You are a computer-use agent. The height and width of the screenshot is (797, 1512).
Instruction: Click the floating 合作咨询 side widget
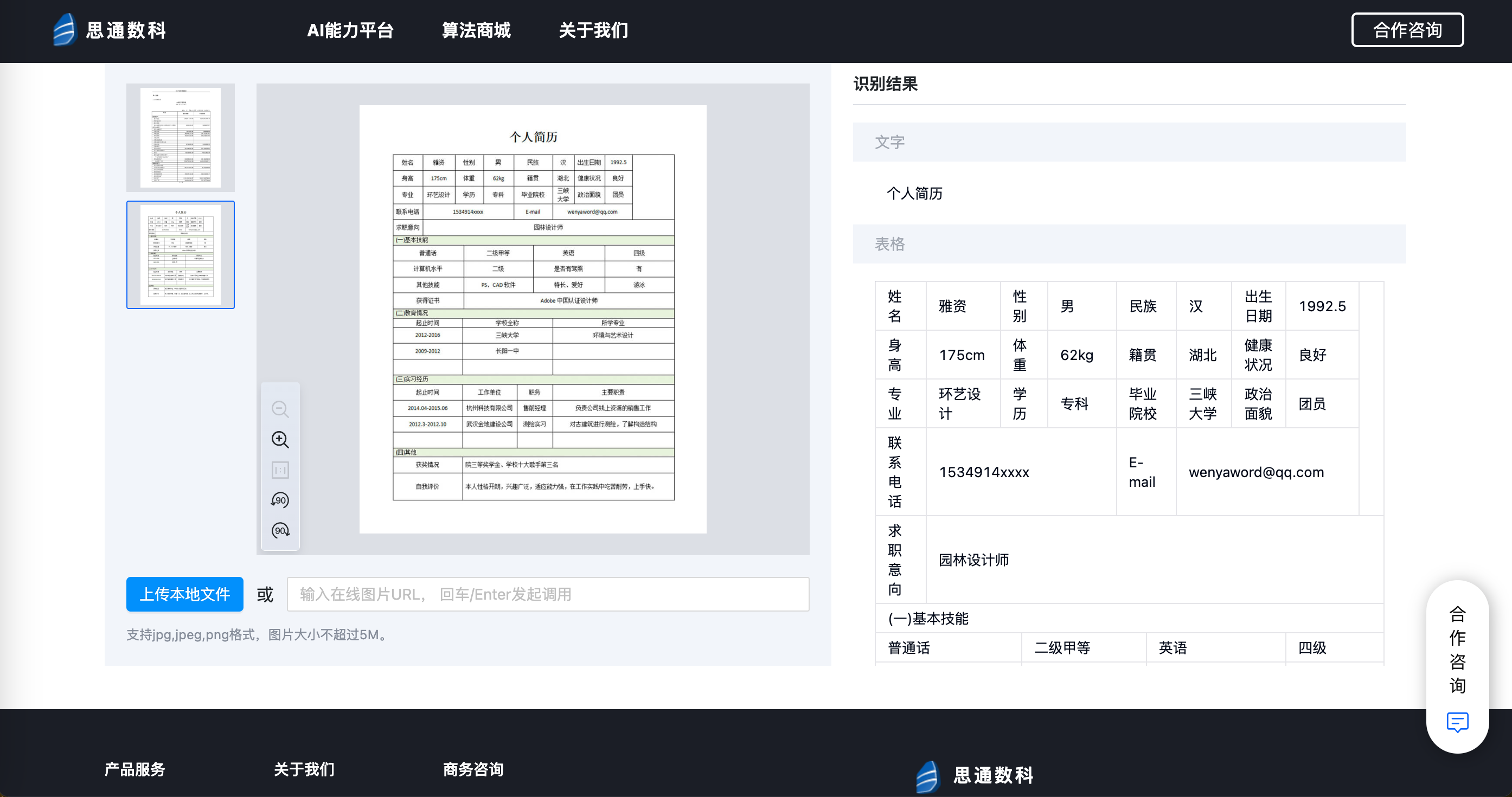tap(1457, 650)
